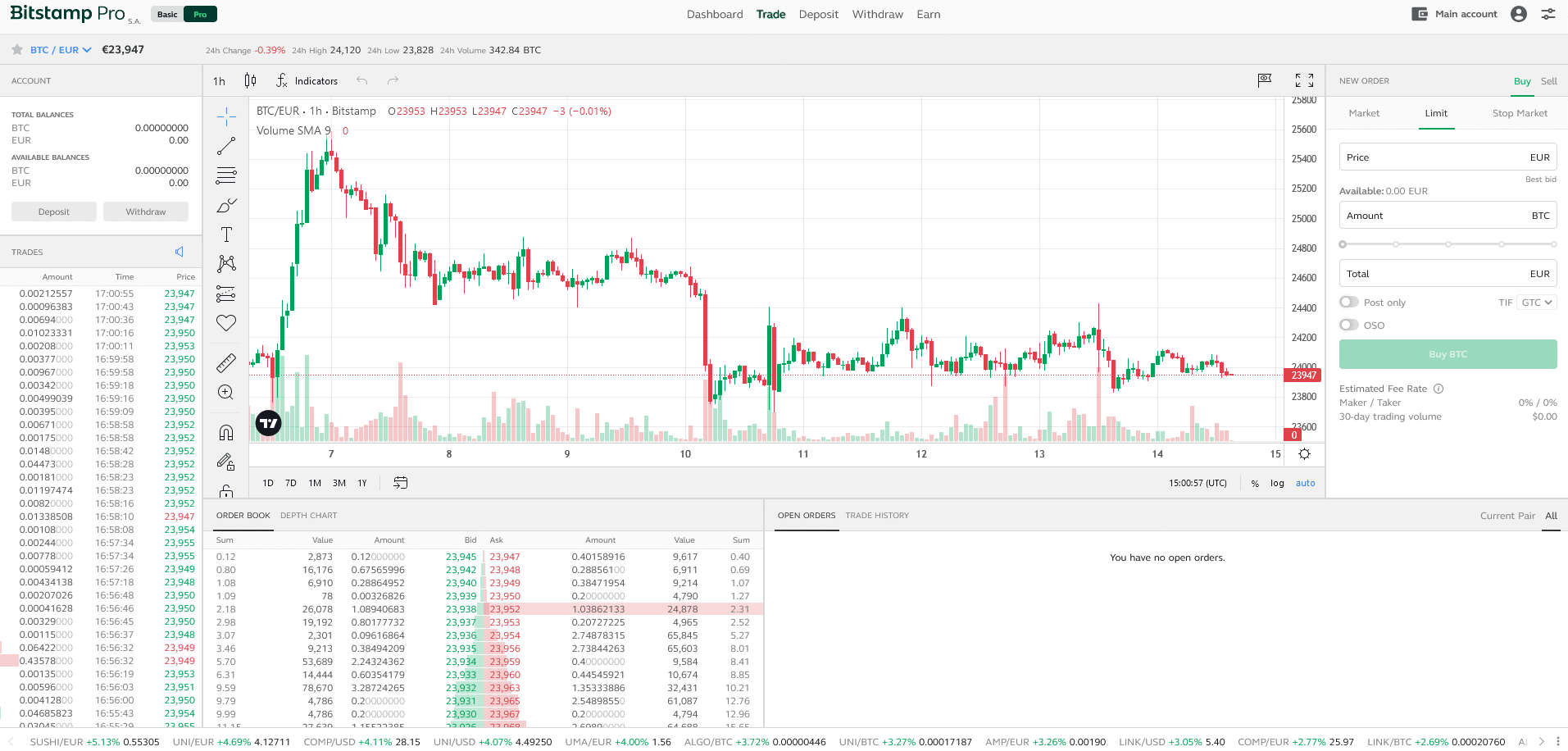Switch to Sell order tab
Viewport: 1568px width, 751px height.
click(x=1548, y=81)
